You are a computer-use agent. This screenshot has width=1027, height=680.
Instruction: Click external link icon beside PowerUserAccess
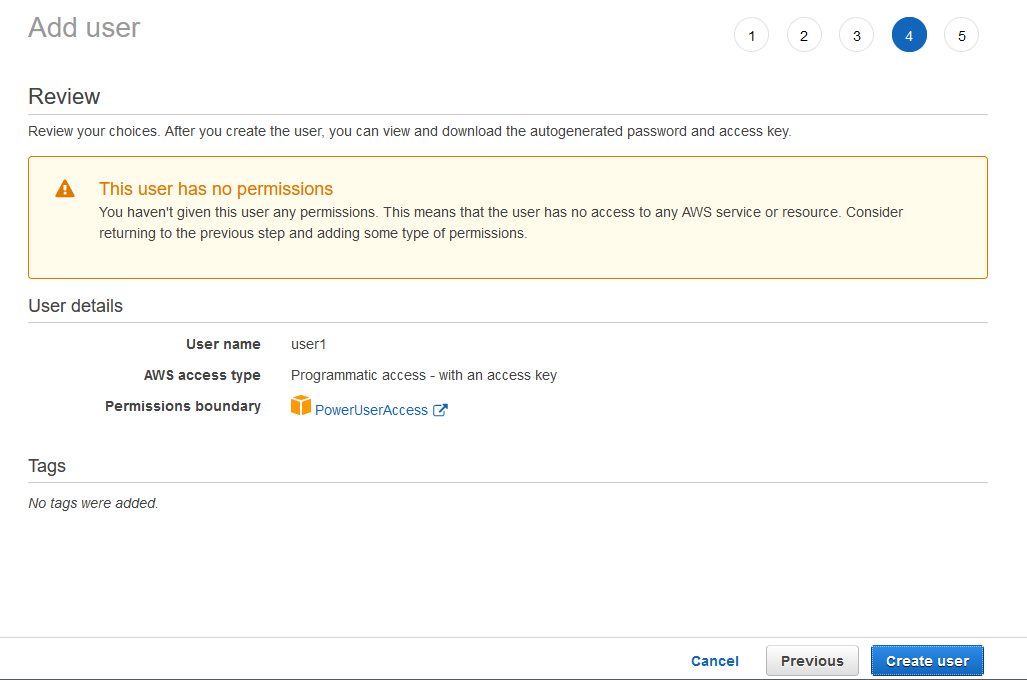[440, 410]
